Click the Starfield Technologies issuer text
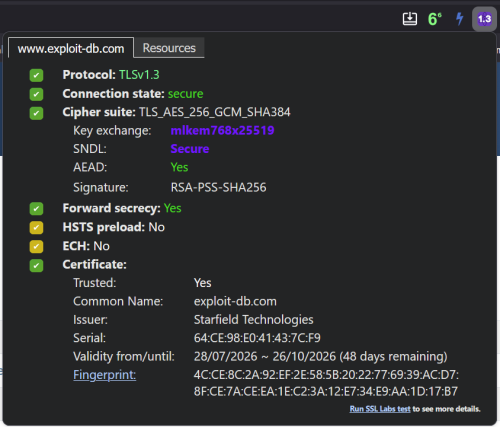500x427 pixels. (x=254, y=320)
